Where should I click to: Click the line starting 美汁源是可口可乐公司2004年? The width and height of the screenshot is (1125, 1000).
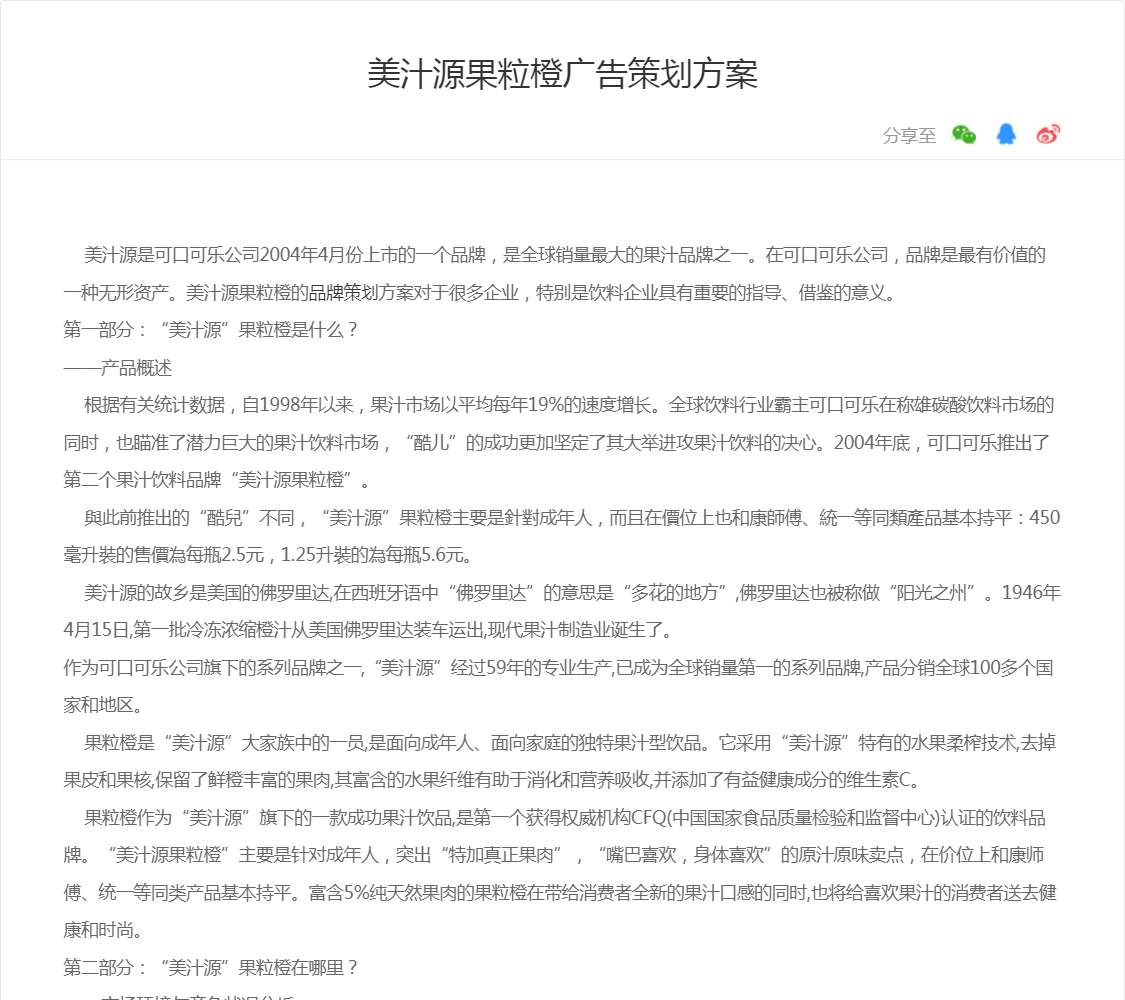click(565, 255)
